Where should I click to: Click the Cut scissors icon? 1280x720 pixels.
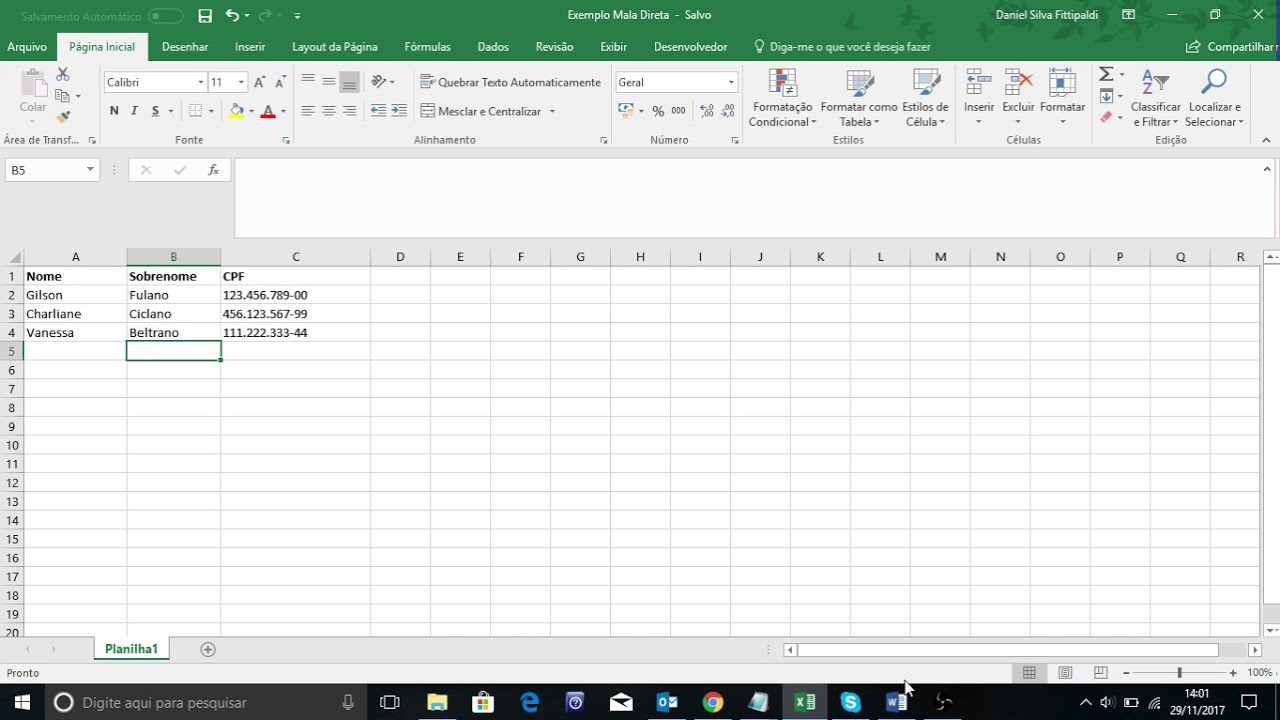pos(63,75)
